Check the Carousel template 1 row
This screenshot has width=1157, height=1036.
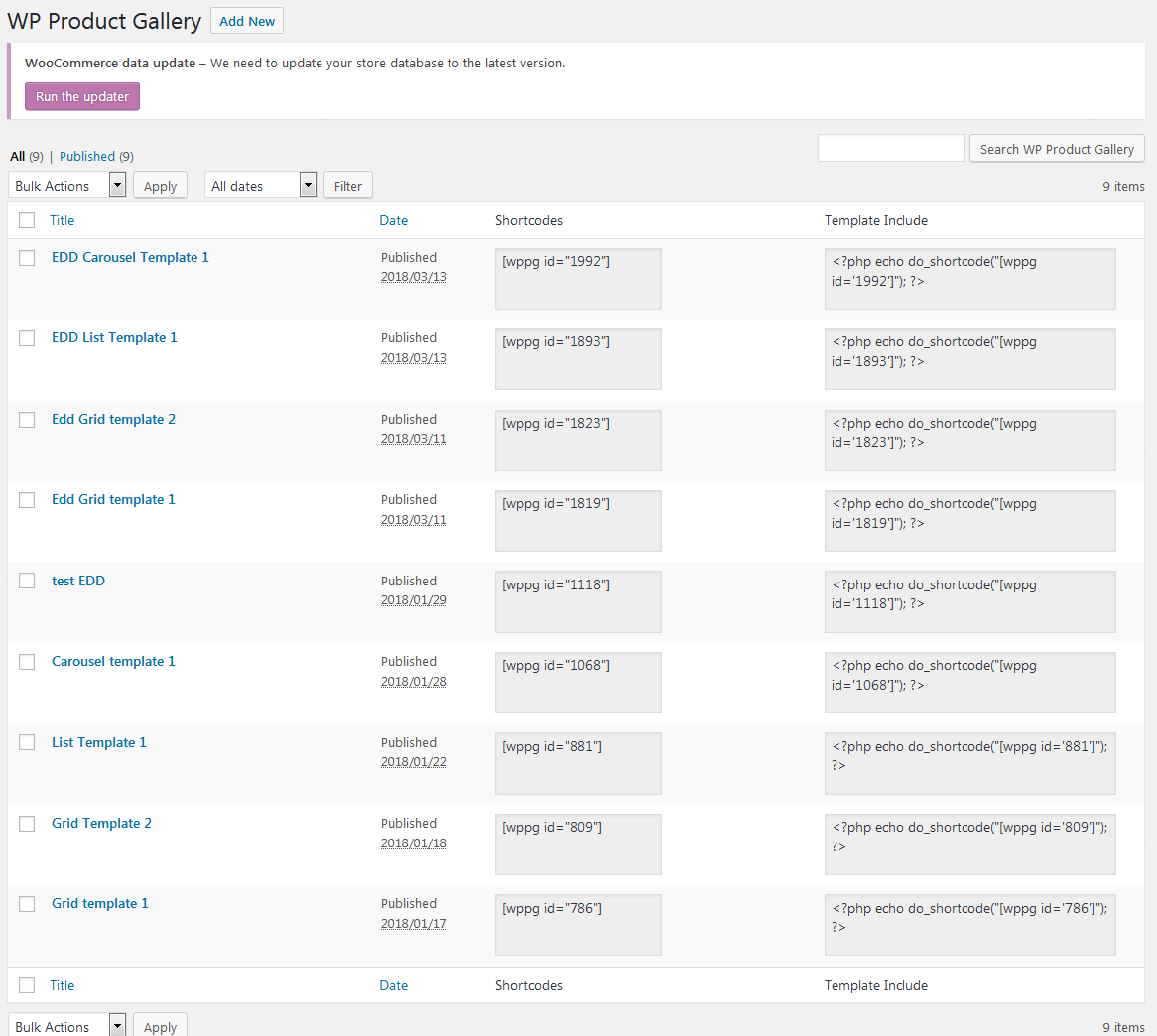coord(27,661)
